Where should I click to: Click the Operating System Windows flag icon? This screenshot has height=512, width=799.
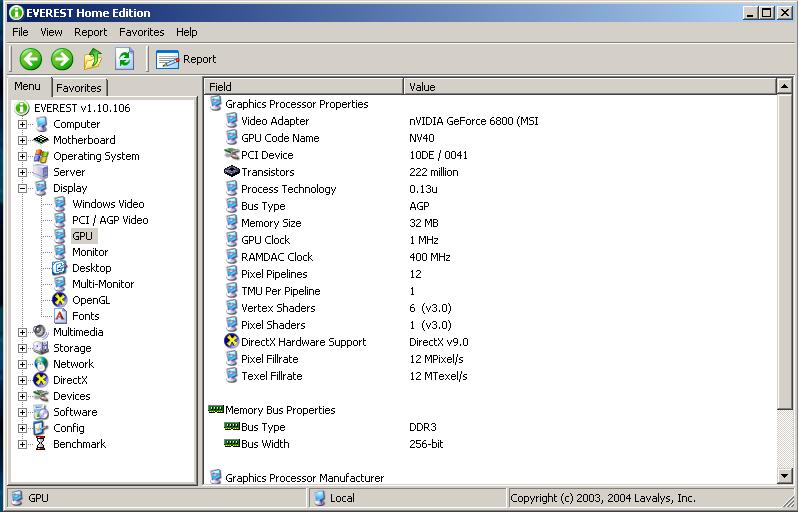click(x=41, y=156)
